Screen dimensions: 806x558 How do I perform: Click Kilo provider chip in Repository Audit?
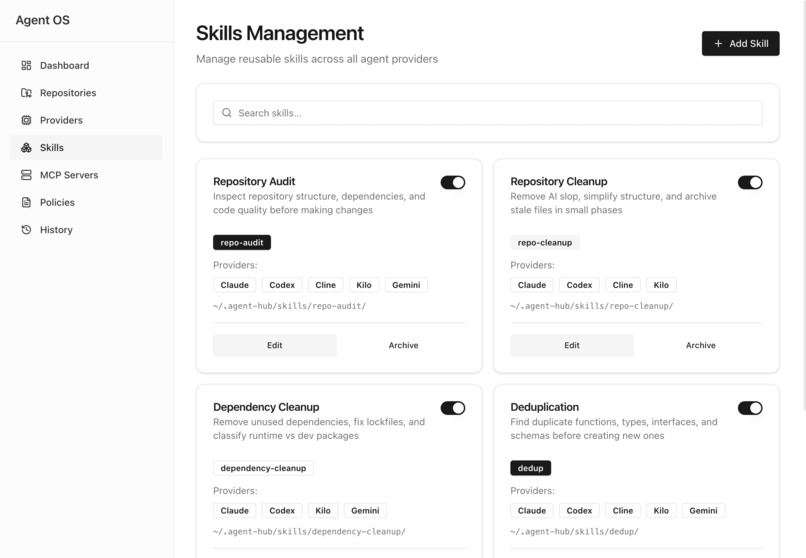click(x=364, y=285)
